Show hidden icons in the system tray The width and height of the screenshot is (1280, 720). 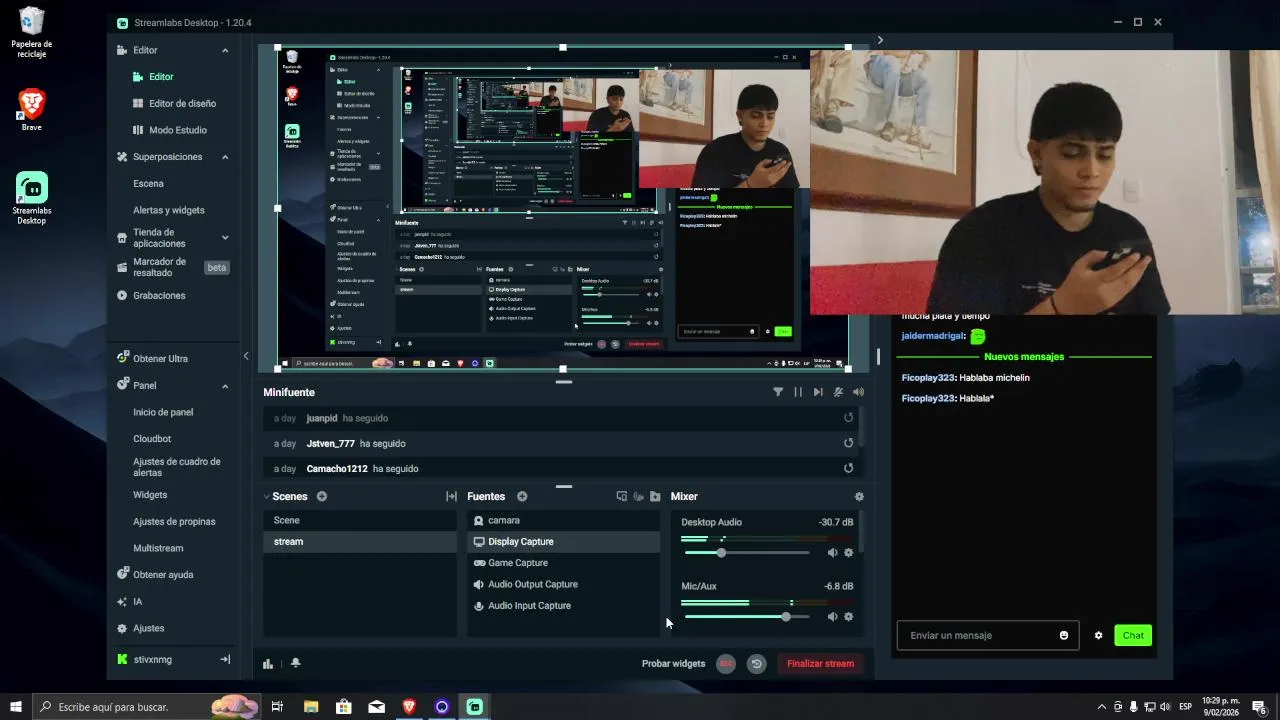point(1102,707)
